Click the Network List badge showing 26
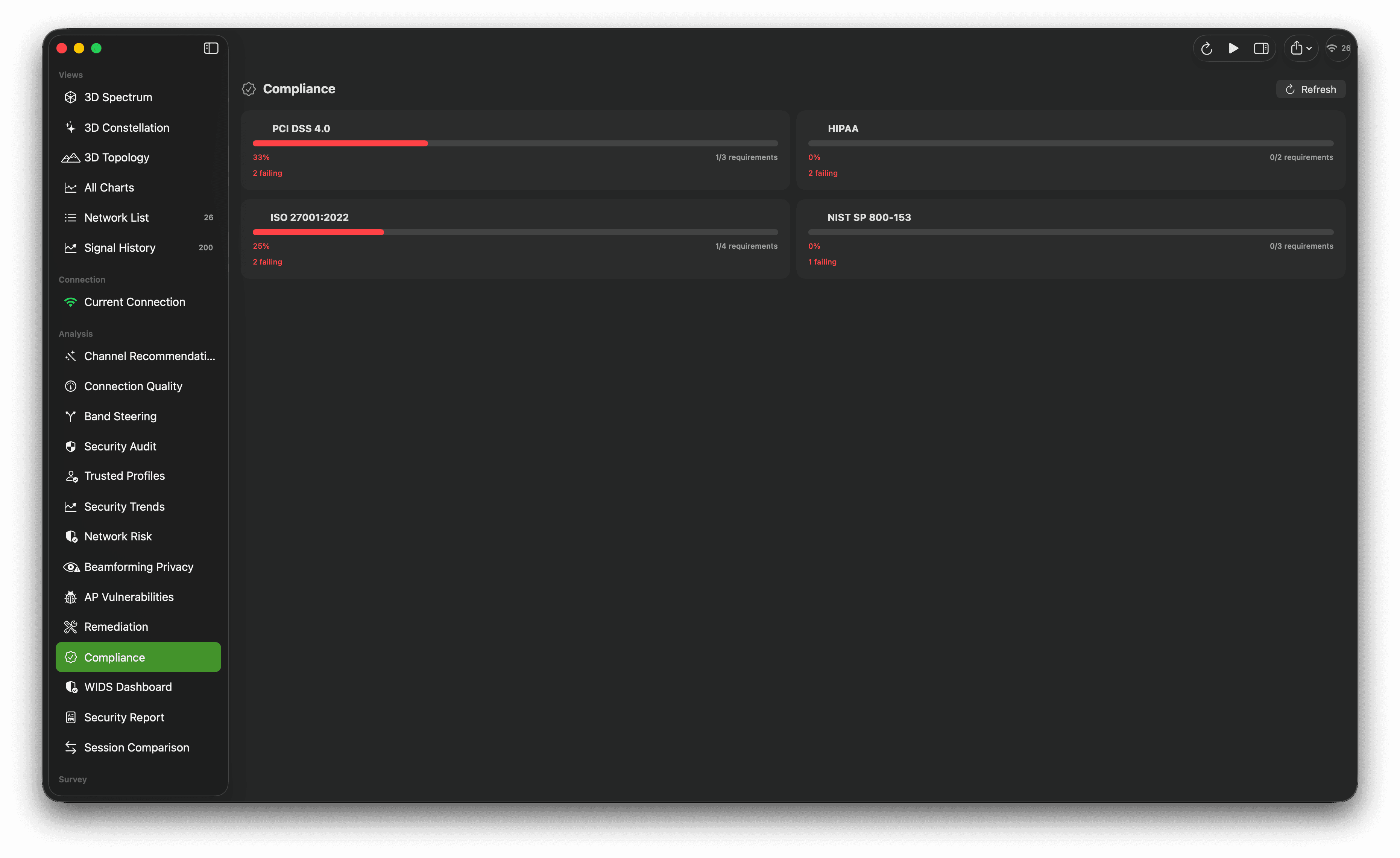This screenshot has height=858, width=1400. click(x=208, y=218)
